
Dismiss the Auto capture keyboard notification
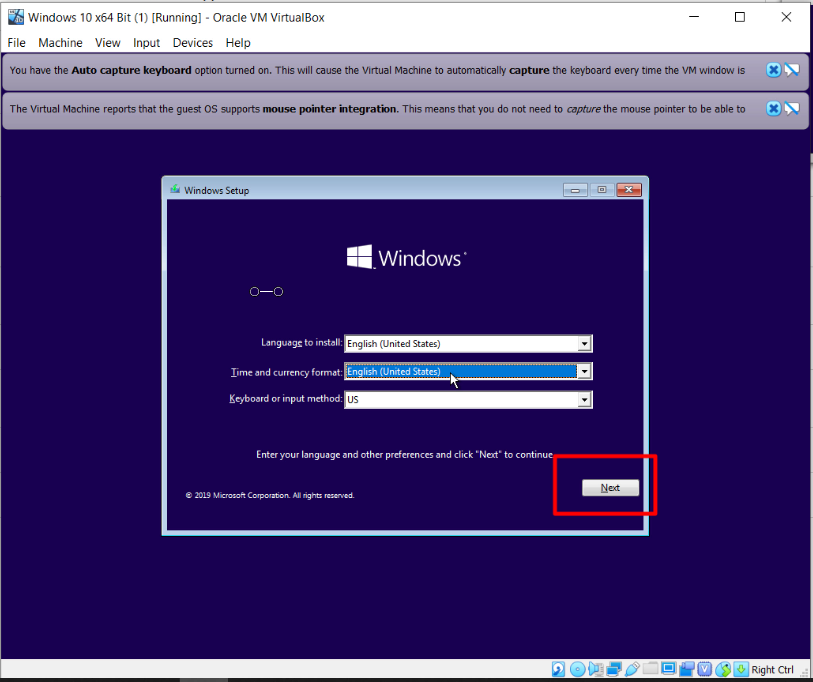click(773, 70)
